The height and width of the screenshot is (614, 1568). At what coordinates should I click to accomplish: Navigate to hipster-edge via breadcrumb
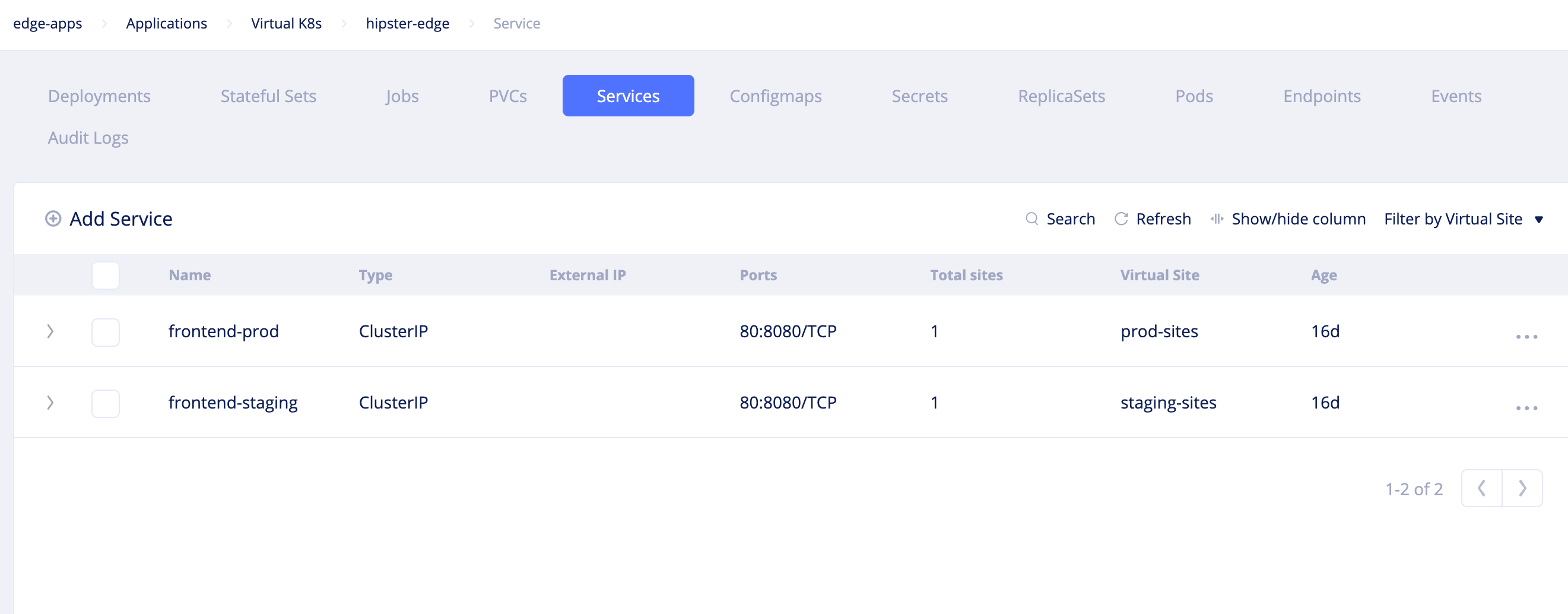407,23
